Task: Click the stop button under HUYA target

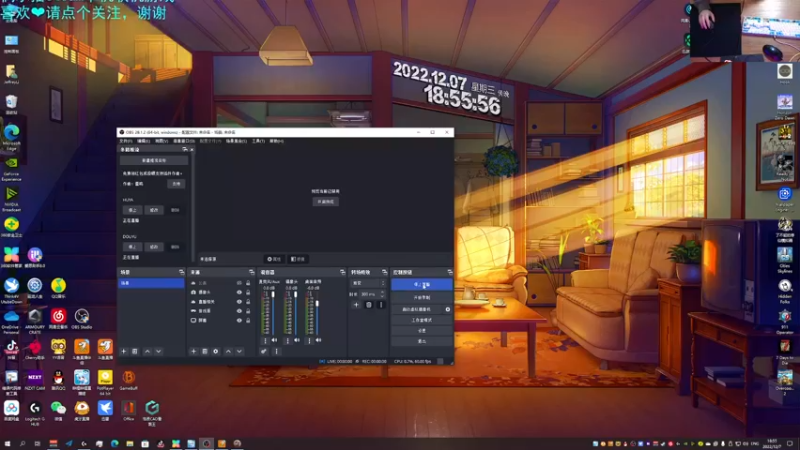Action: pyautogui.click(x=132, y=210)
